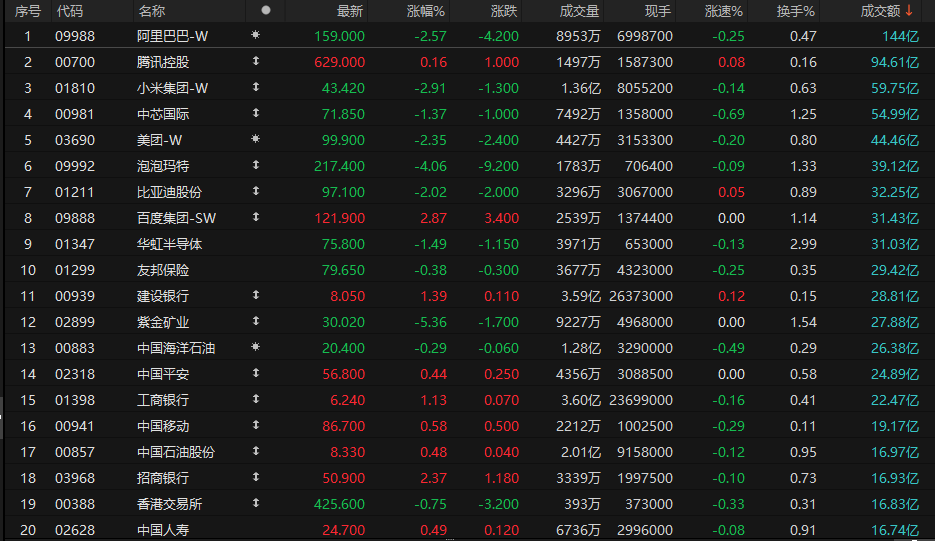Open the stock name 工商银行

click(163, 400)
